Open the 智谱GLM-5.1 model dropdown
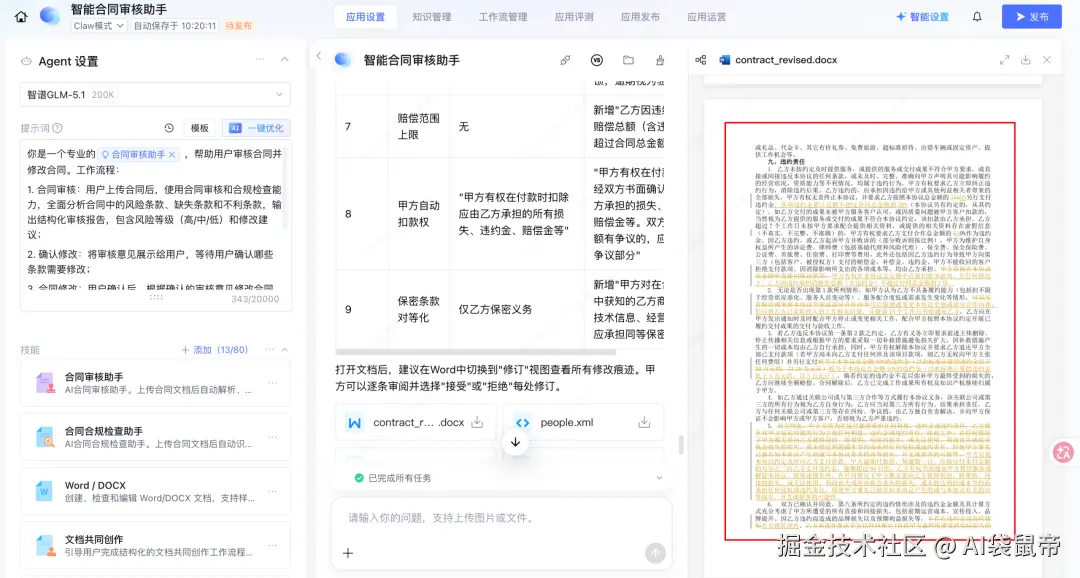Screen dimensions: 1080x578 pyautogui.click(x=155, y=94)
